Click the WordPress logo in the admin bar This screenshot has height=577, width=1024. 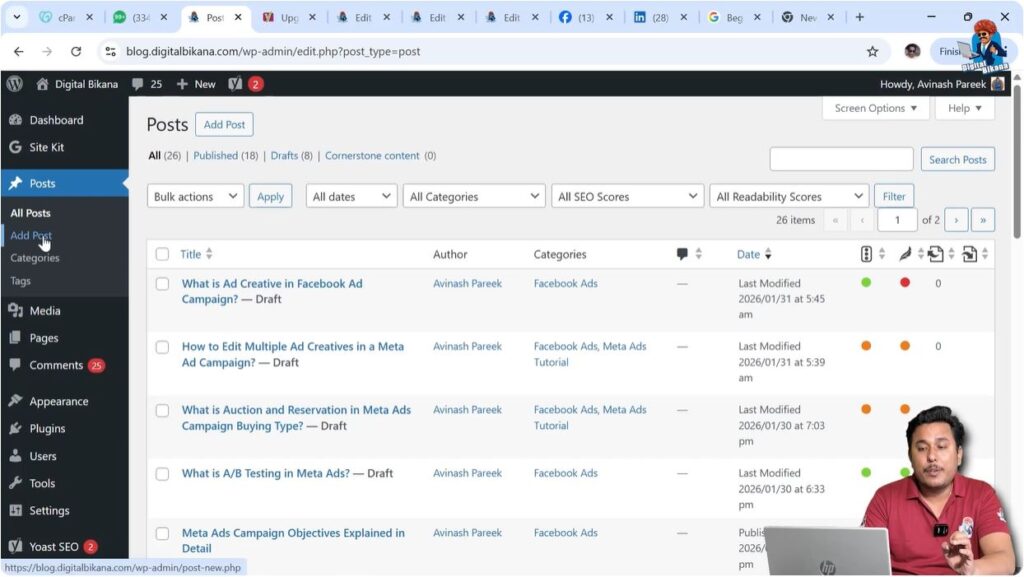[14, 84]
